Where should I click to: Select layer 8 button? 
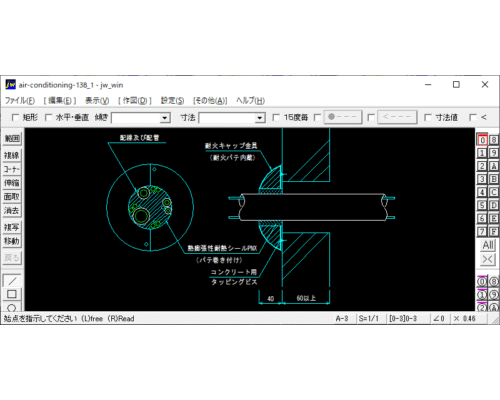click(494, 140)
